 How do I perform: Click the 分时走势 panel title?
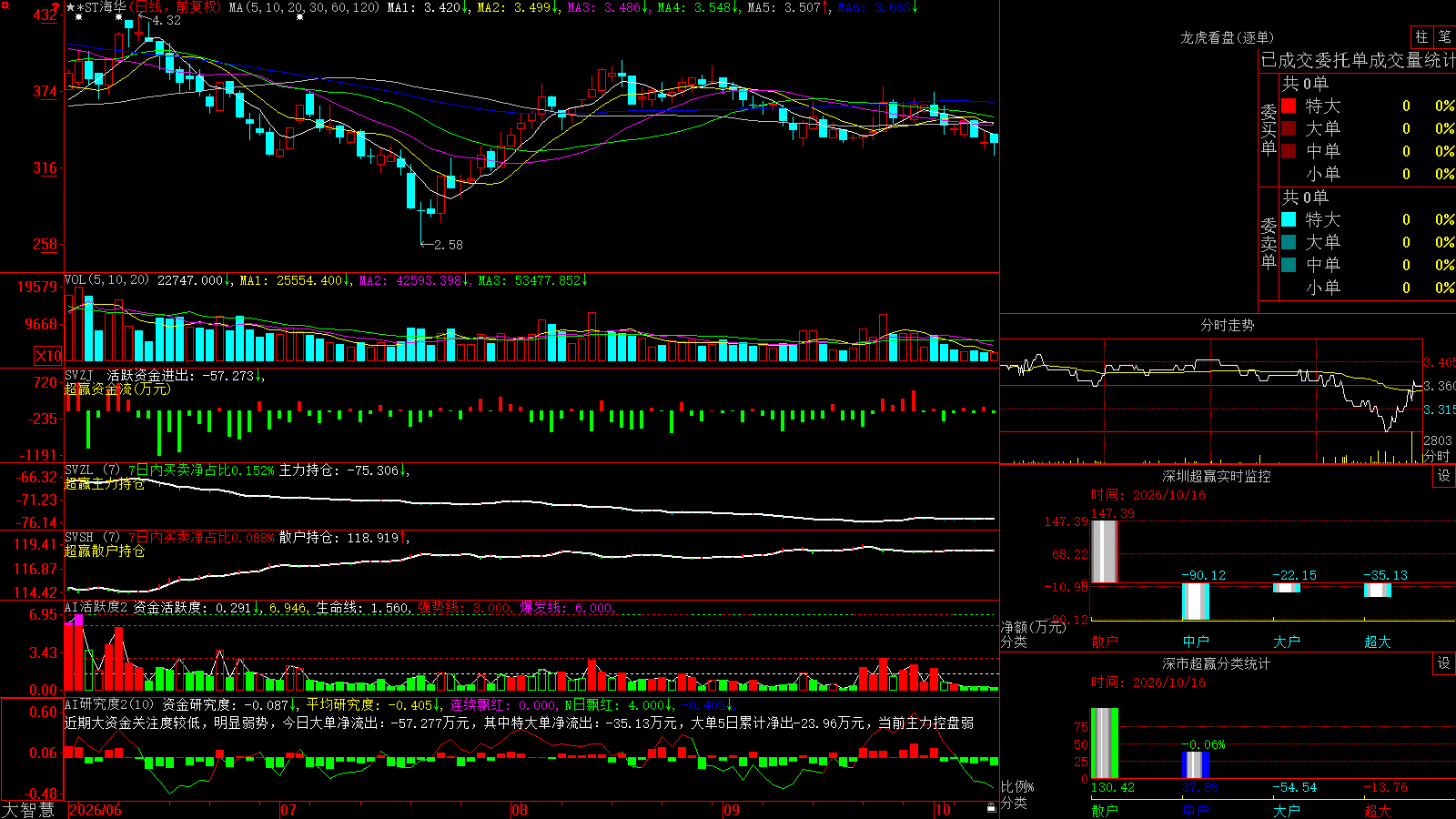[1227, 325]
